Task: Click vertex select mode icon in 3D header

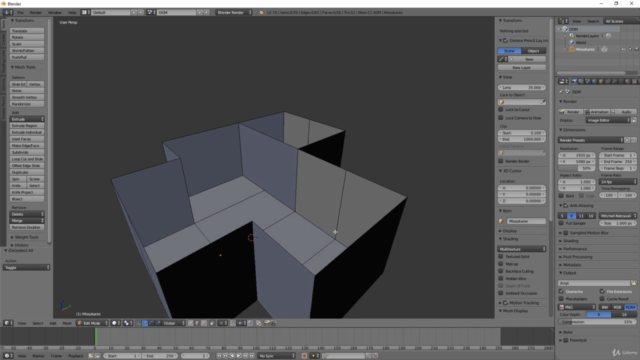Action: [x=191, y=323]
